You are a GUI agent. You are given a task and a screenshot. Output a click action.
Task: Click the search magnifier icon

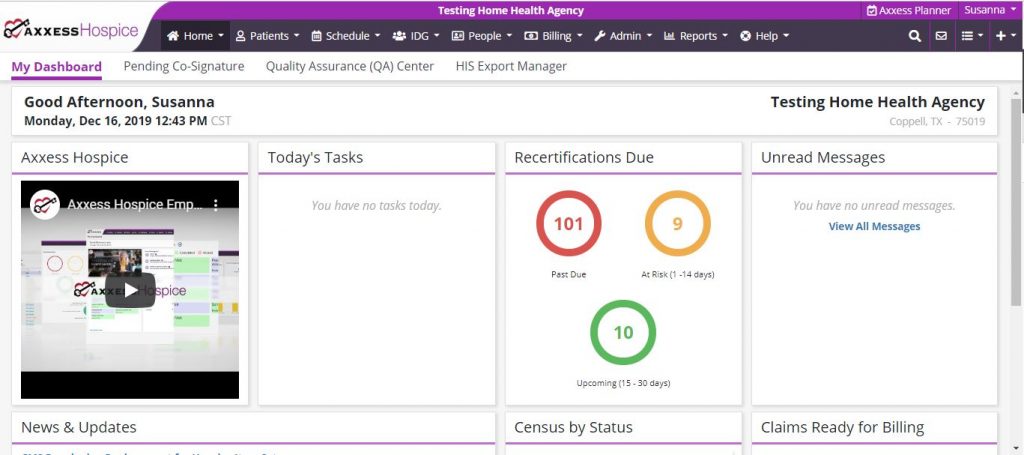[x=914, y=36]
